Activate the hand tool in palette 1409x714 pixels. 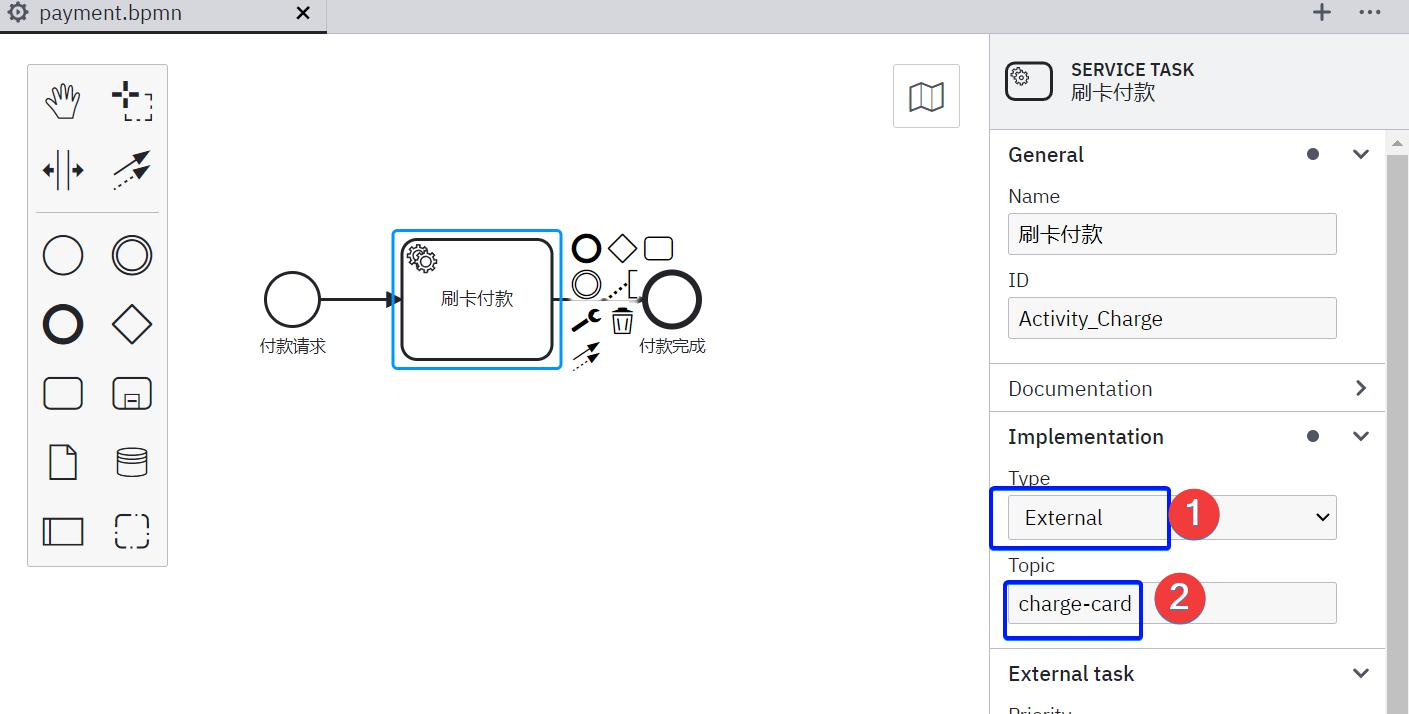63,102
